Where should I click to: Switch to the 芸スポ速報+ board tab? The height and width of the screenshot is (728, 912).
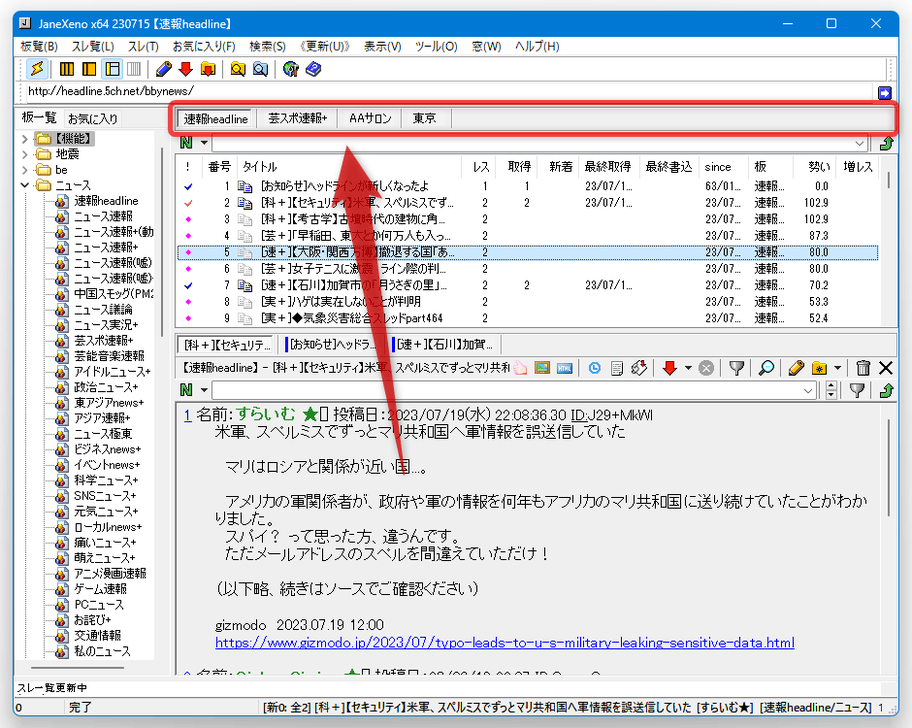coord(298,119)
